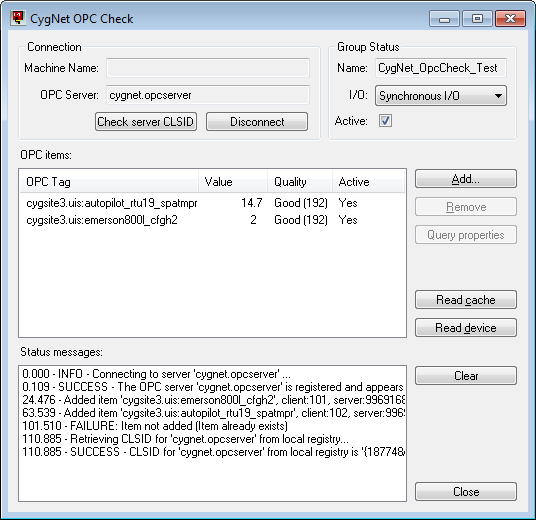536x520 pixels.
Task: Clear the status messages
Action: click(466, 376)
